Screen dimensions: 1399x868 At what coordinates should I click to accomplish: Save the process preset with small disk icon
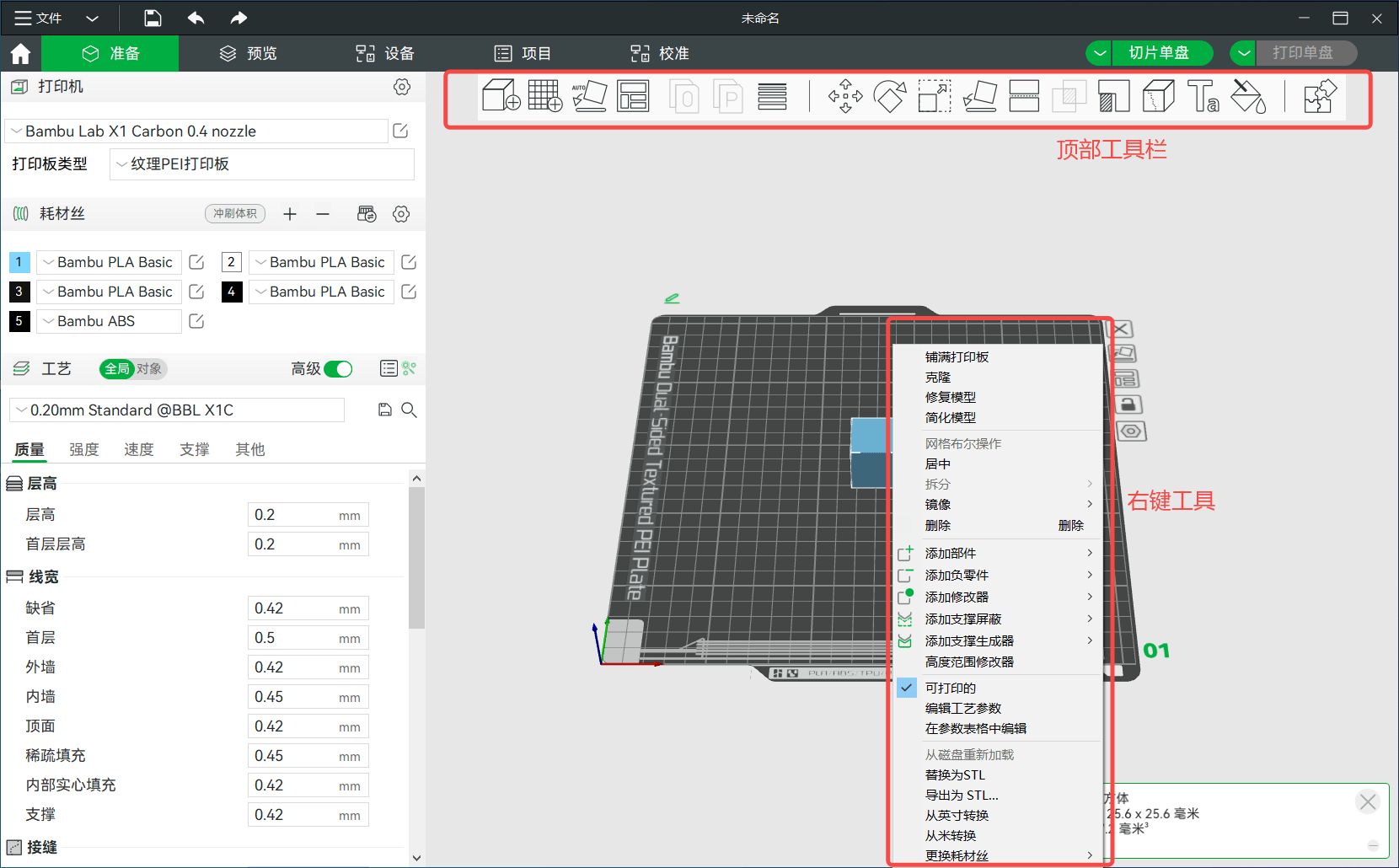click(384, 410)
